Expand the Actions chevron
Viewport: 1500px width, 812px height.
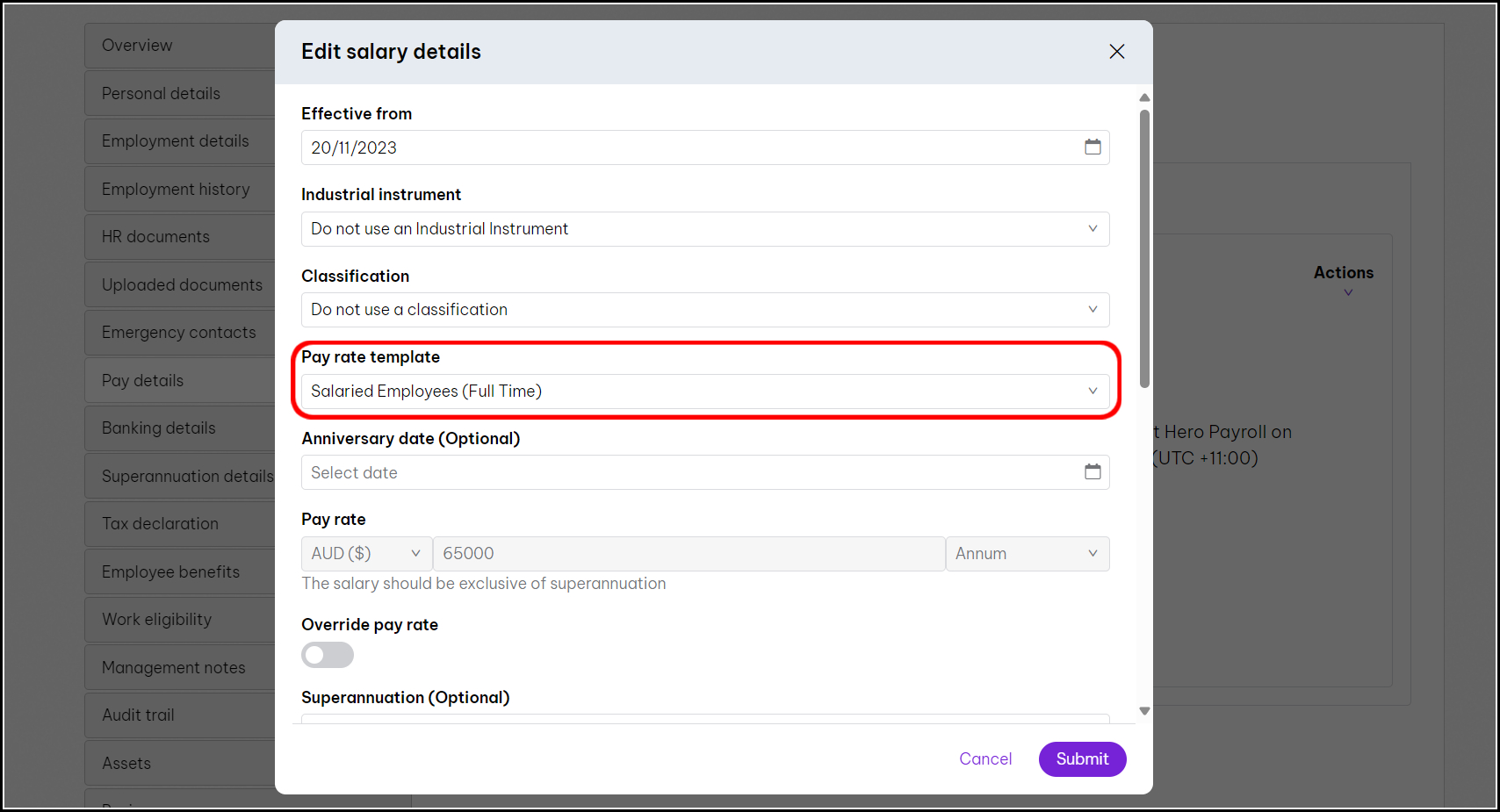[x=1348, y=292]
